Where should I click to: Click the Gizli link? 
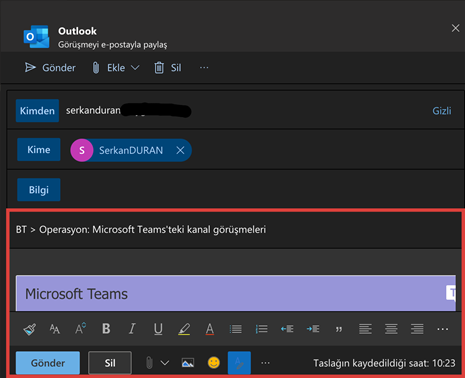[442, 111]
